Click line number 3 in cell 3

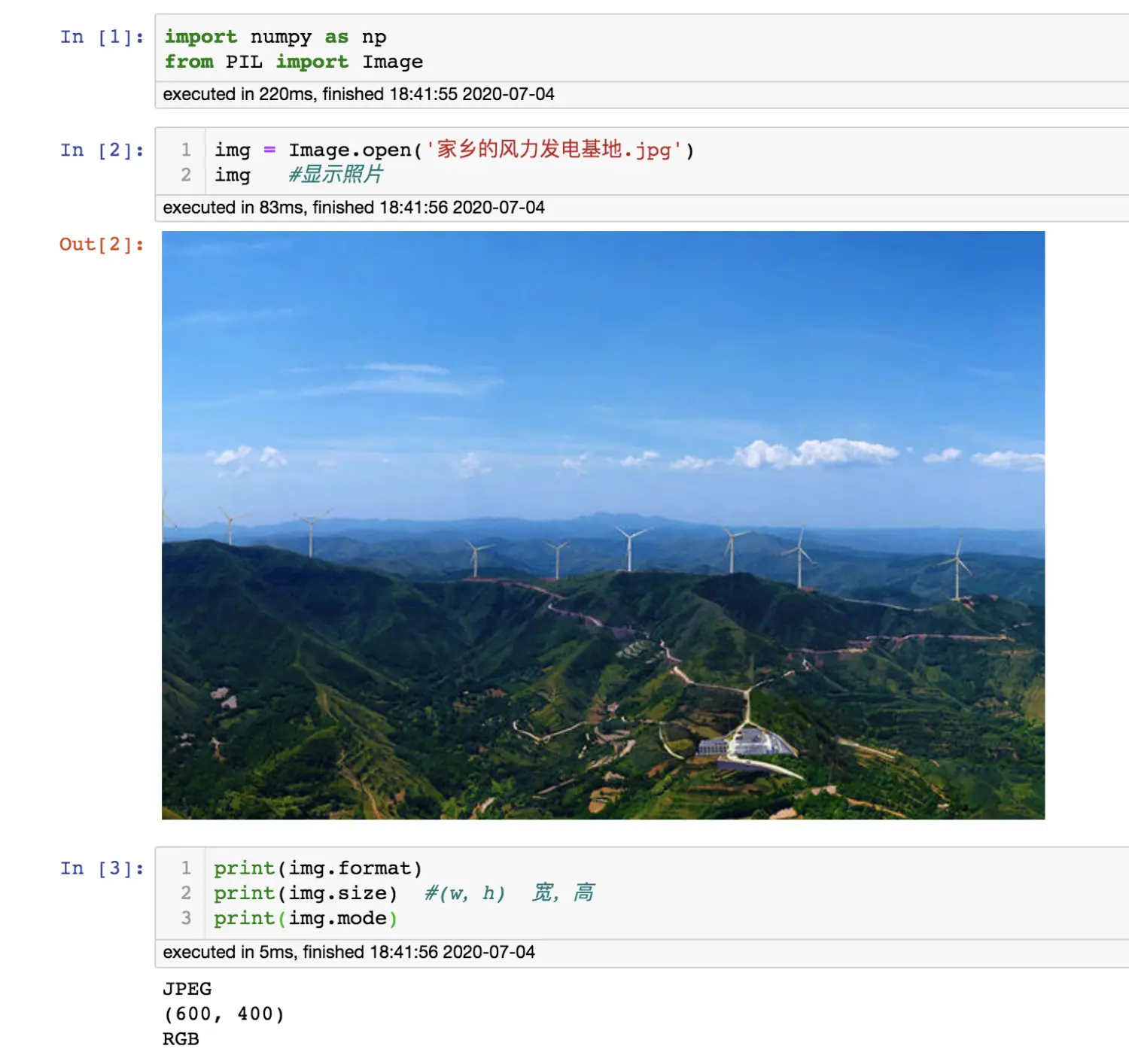coord(186,918)
